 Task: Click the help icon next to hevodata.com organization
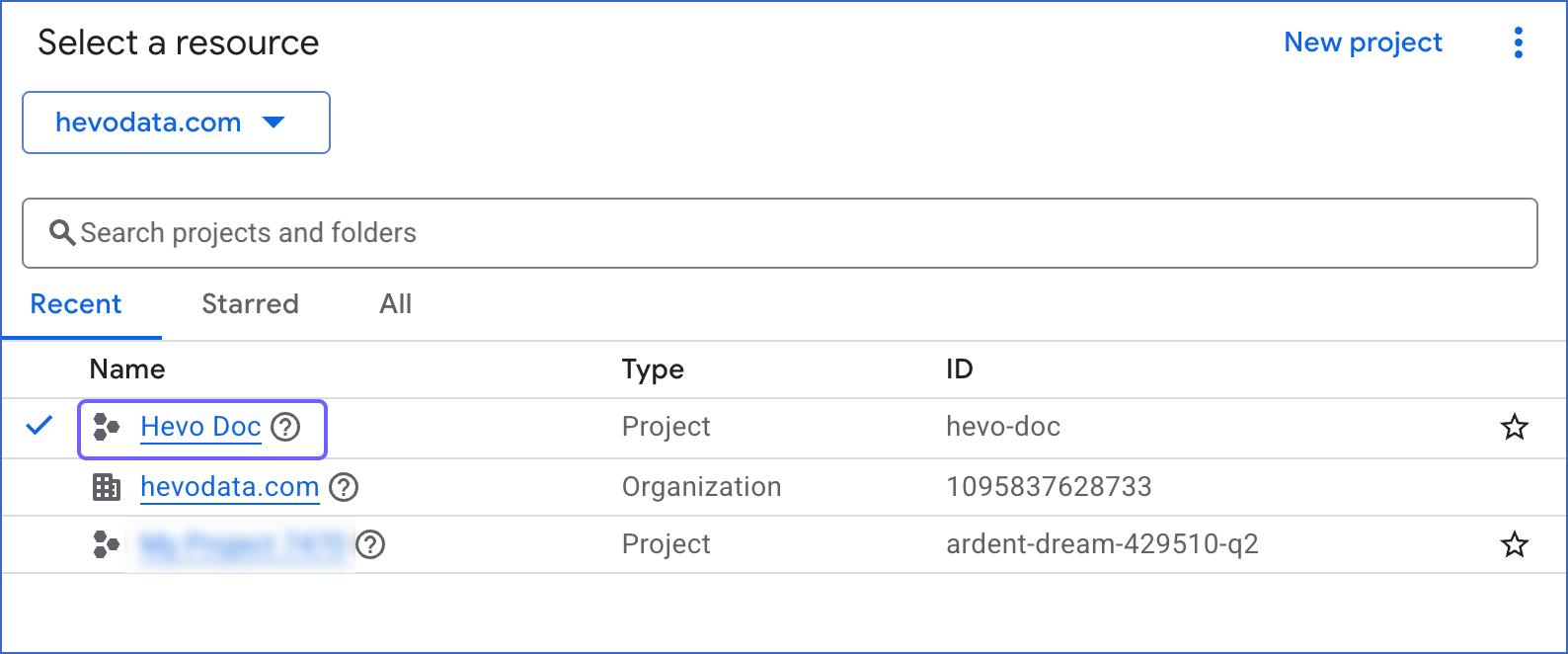tap(344, 487)
